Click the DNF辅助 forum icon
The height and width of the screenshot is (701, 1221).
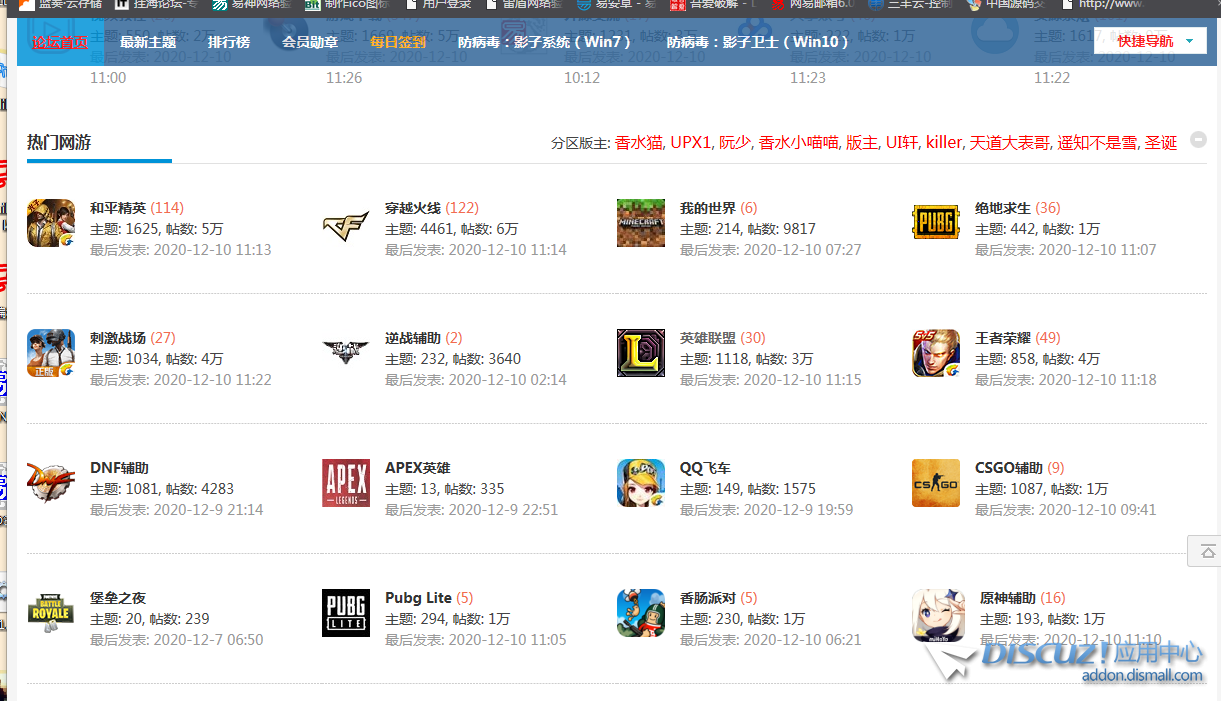[x=51, y=483]
